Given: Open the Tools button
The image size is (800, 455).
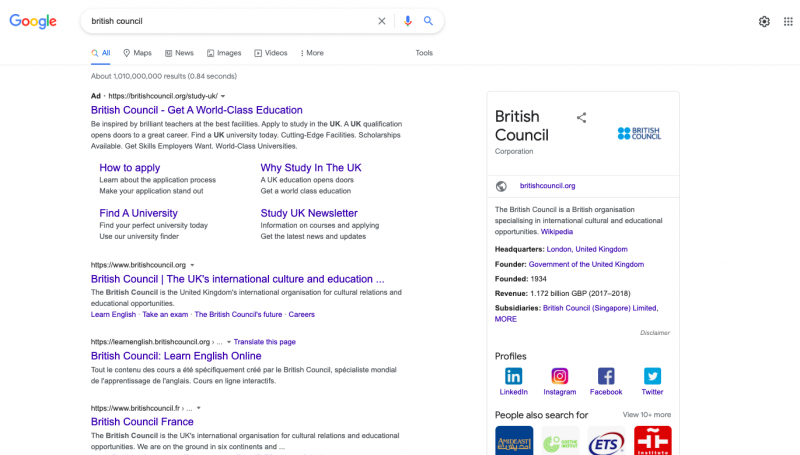Looking at the screenshot, I should click(x=424, y=53).
